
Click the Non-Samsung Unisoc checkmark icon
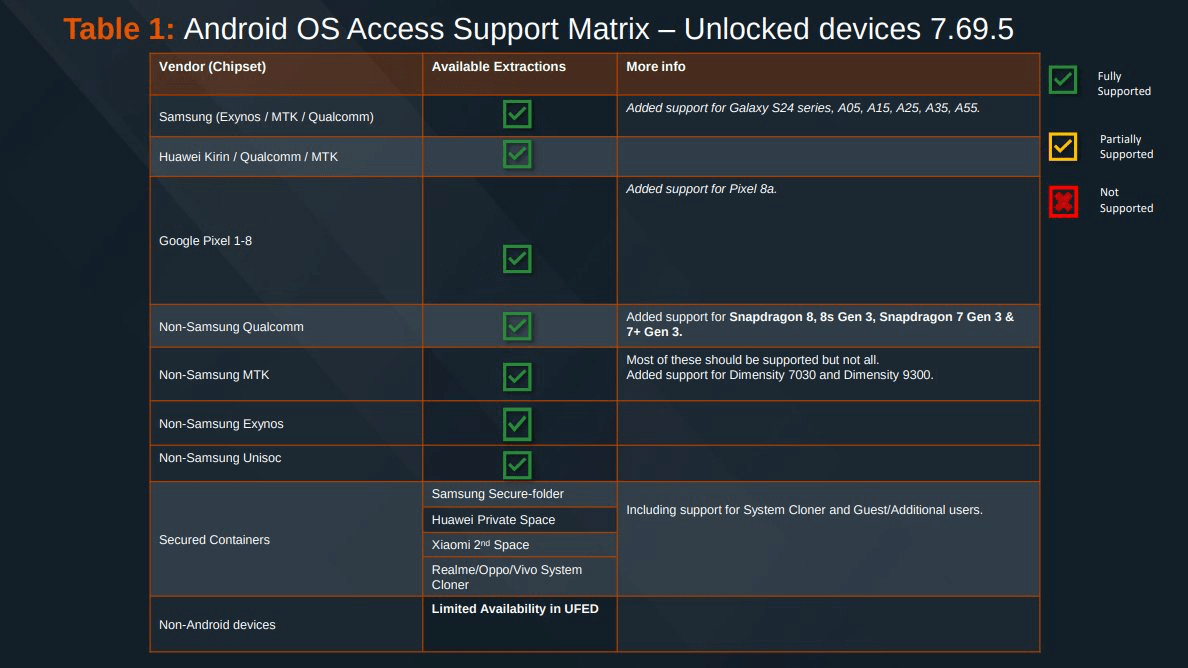(517, 462)
